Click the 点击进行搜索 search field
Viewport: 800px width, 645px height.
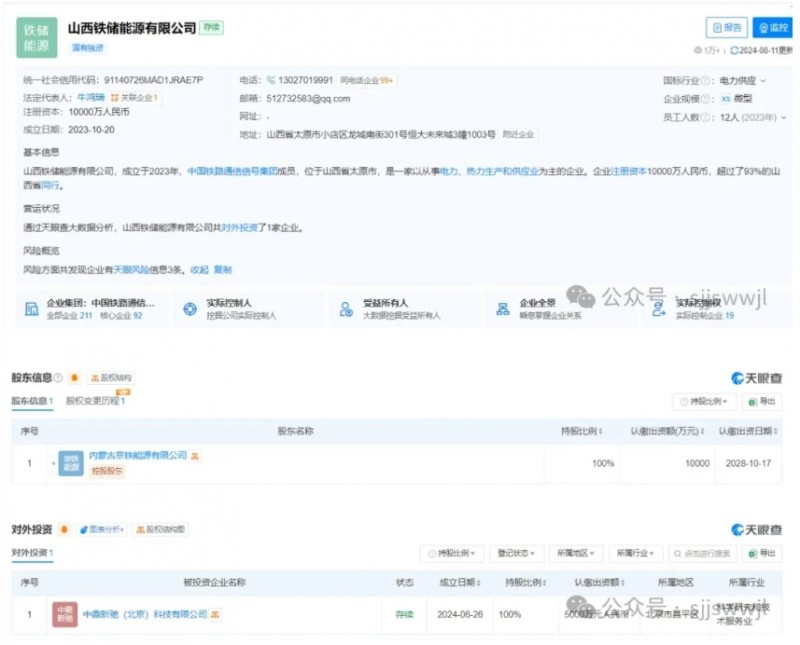click(703, 553)
